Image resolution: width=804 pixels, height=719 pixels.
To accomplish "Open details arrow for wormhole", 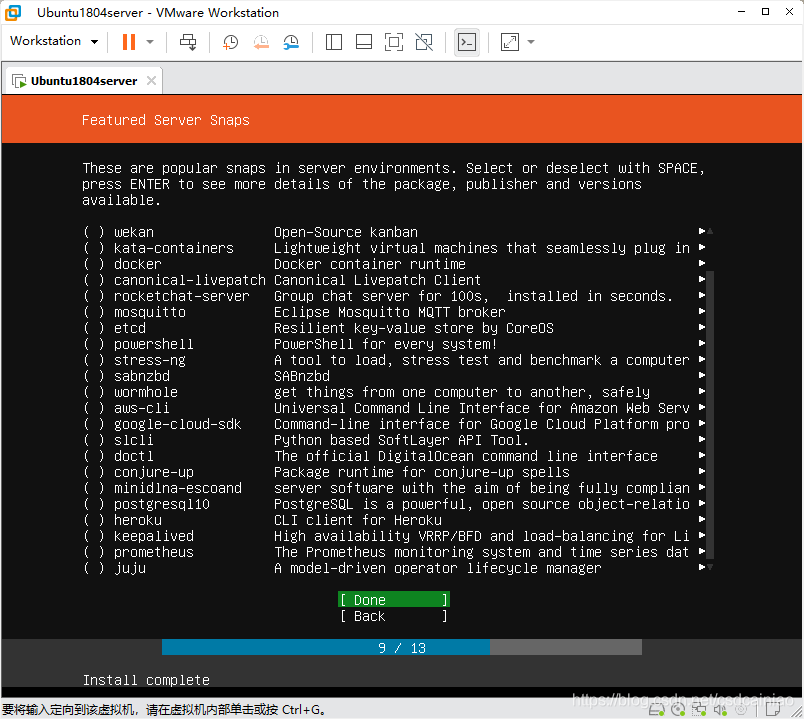I will click(702, 391).
